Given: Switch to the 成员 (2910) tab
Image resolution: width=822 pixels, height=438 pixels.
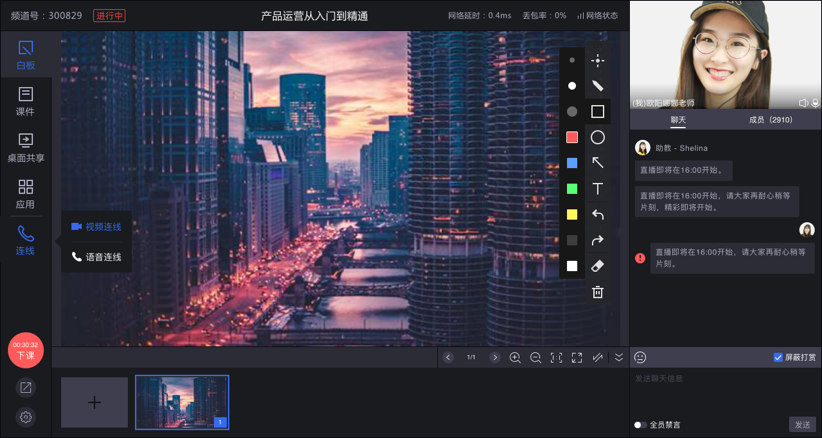Looking at the screenshot, I should coord(770,120).
